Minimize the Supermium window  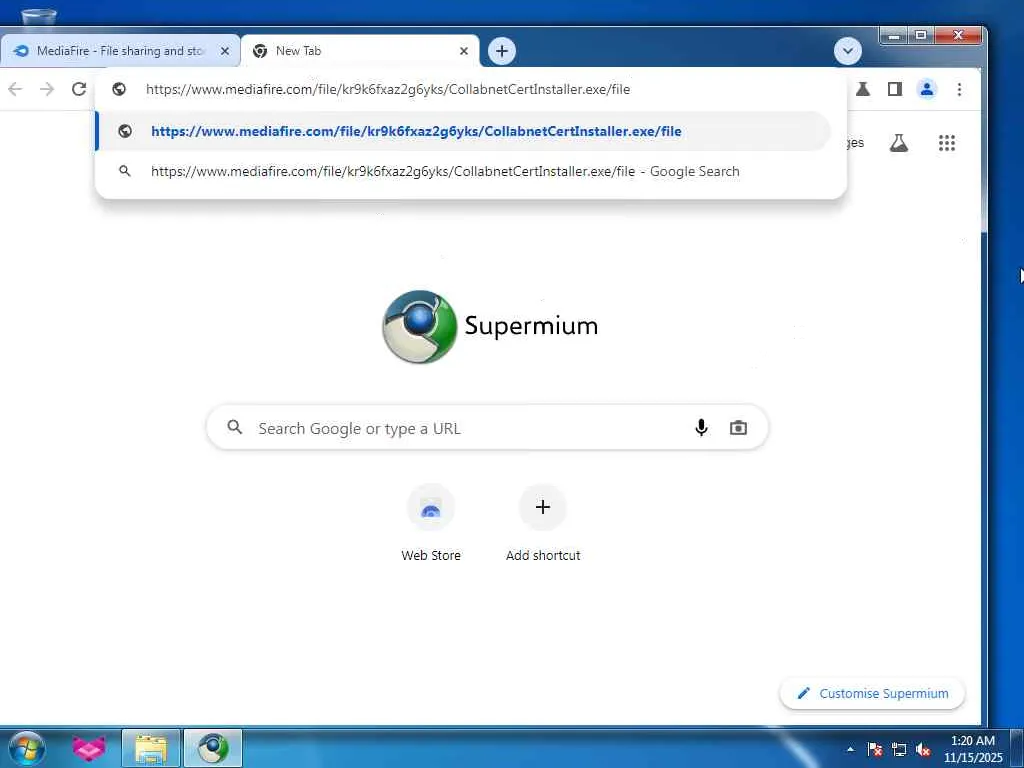(x=895, y=35)
